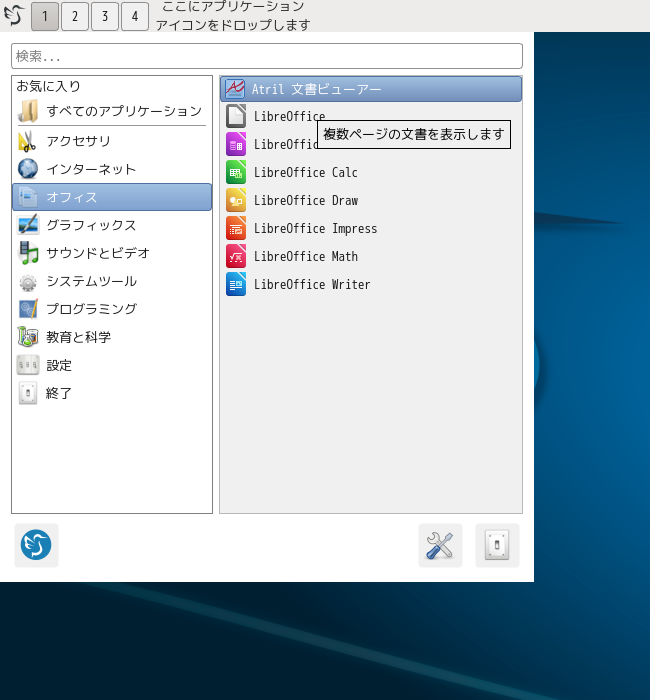This screenshot has width=650, height=700.
Task: Launch LibreOffice Calc
Action: tap(371, 172)
